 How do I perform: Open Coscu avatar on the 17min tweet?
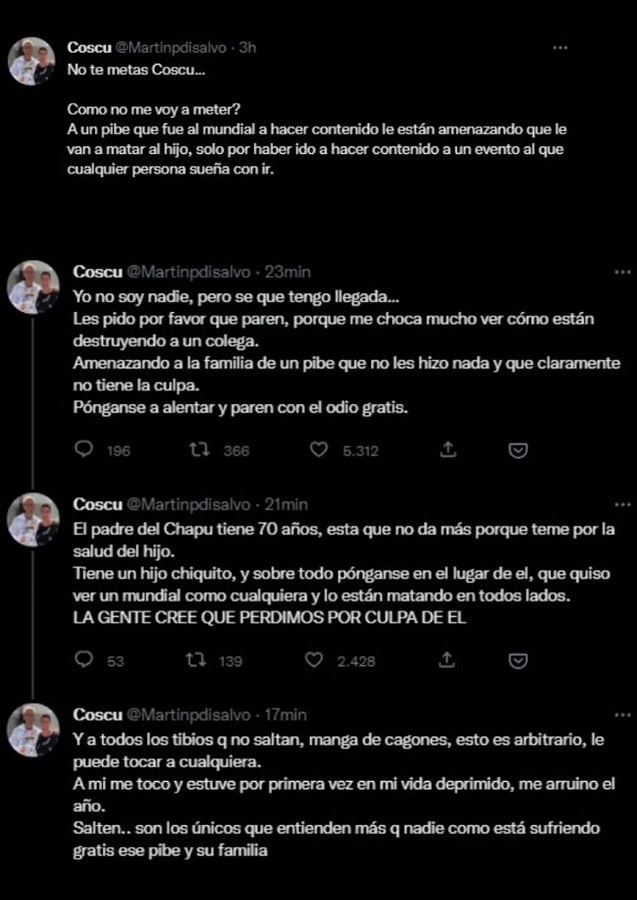(33, 730)
